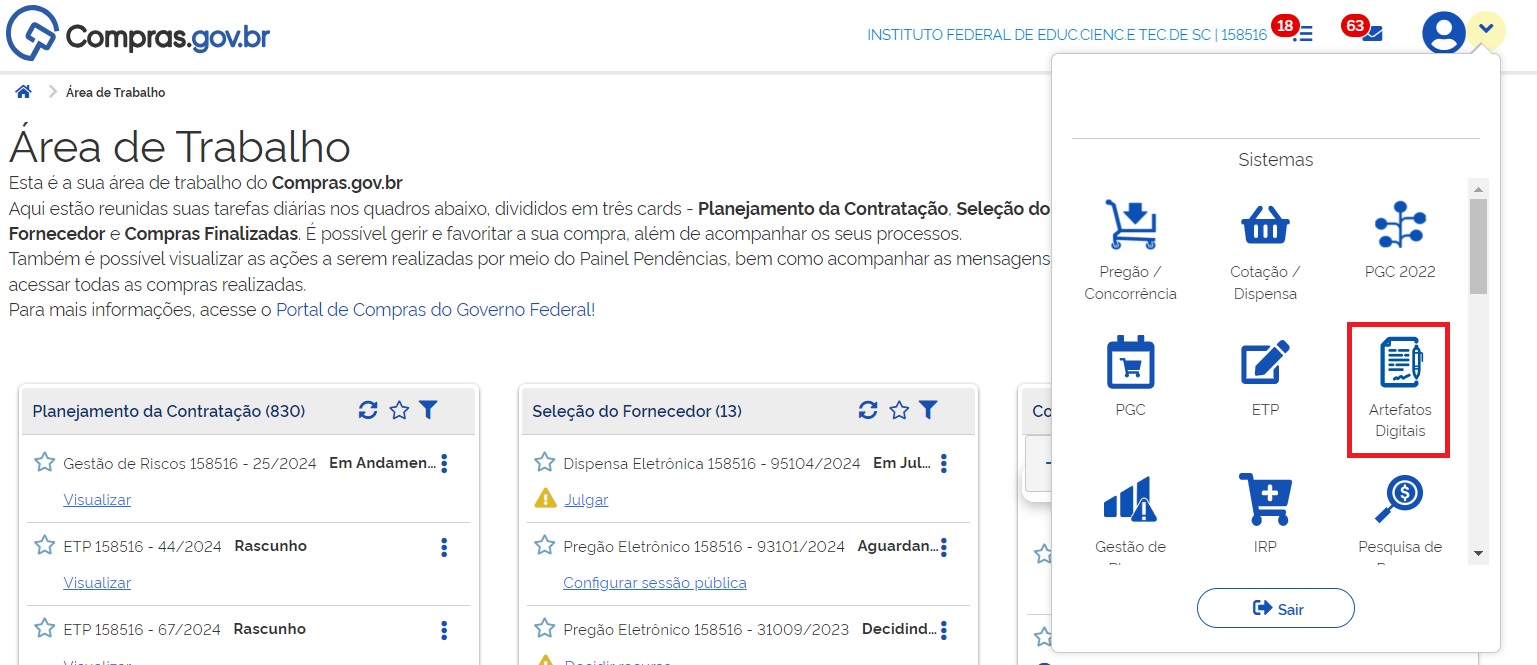Click the Sistemas panel scrollbar down arrow

[1478, 553]
